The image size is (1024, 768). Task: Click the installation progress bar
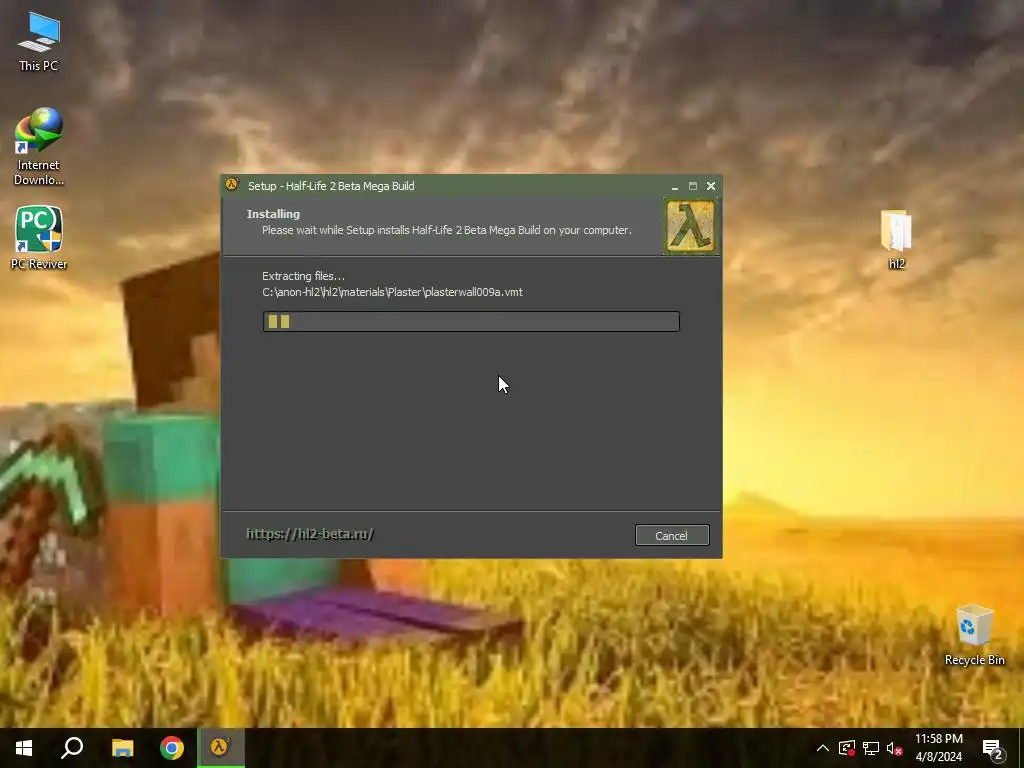[x=471, y=321]
